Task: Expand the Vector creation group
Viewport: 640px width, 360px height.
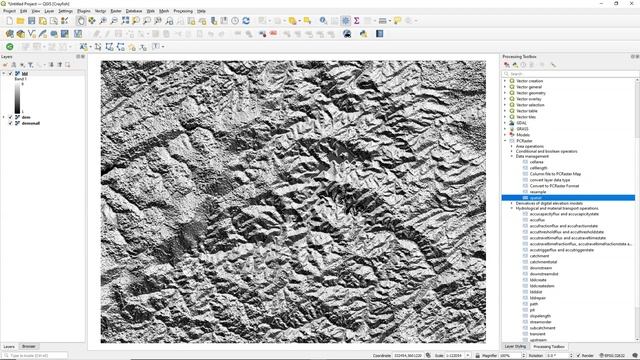Action: 505,81
